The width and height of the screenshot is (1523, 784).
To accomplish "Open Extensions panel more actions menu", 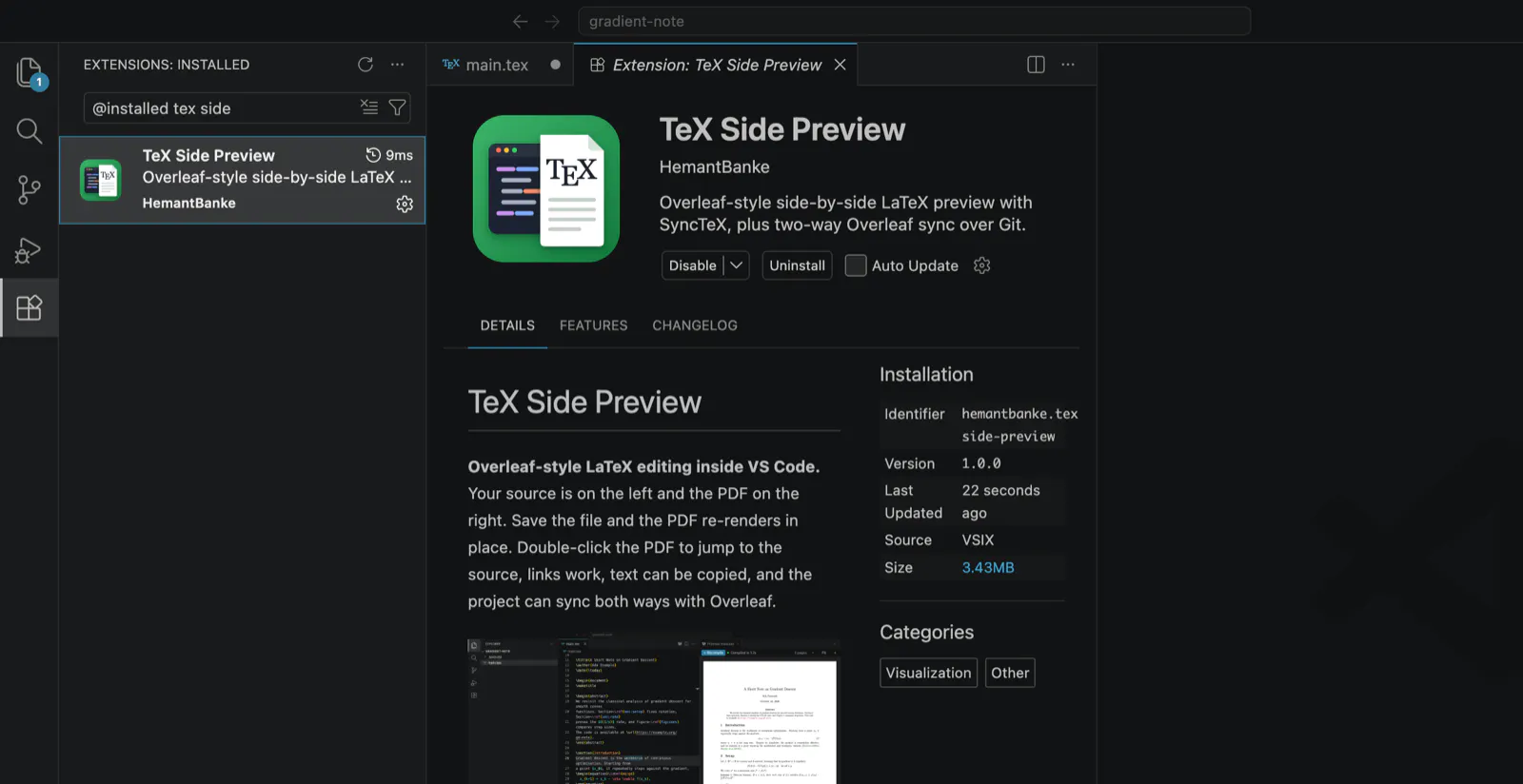I will pyautogui.click(x=397, y=65).
